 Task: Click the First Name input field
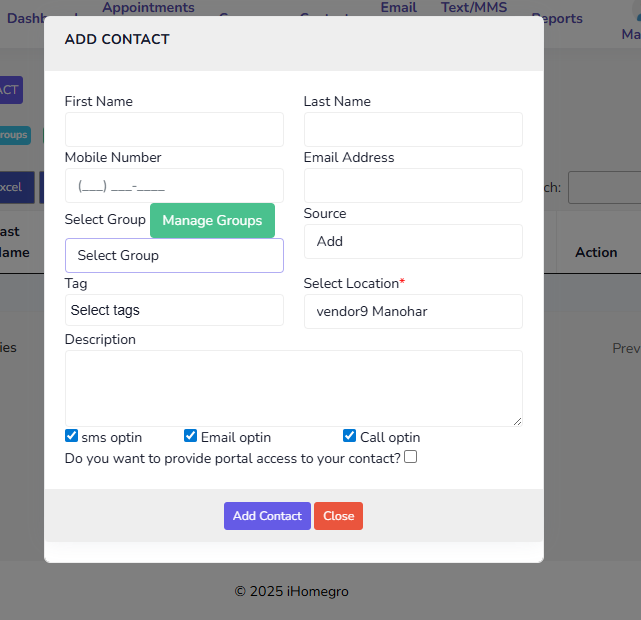pyautogui.click(x=174, y=129)
